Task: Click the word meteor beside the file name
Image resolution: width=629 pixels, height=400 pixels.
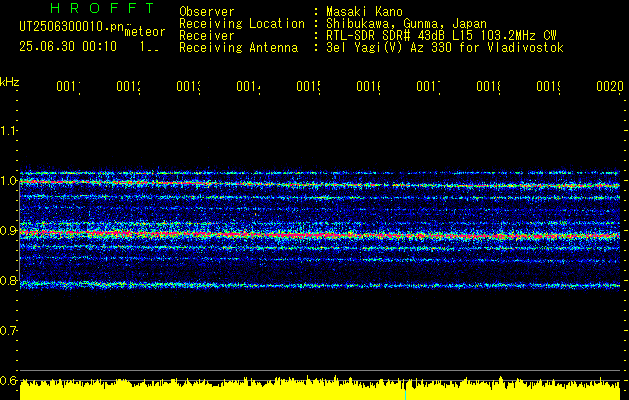Action: (x=145, y=31)
